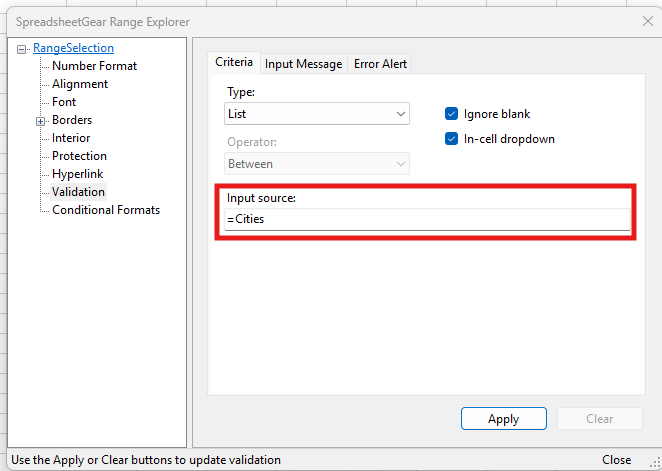Viewport: 662px width, 471px height.
Task: Toggle the Ignore blank checkbox
Action: (x=451, y=114)
